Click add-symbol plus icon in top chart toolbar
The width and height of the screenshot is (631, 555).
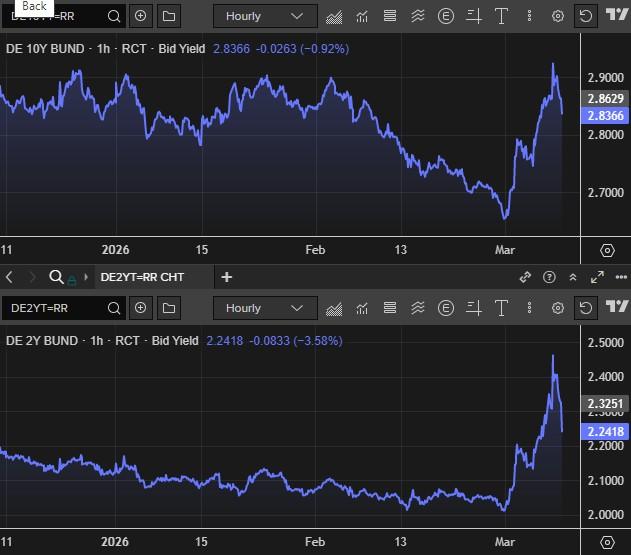pyautogui.click(x=140, y=16)
